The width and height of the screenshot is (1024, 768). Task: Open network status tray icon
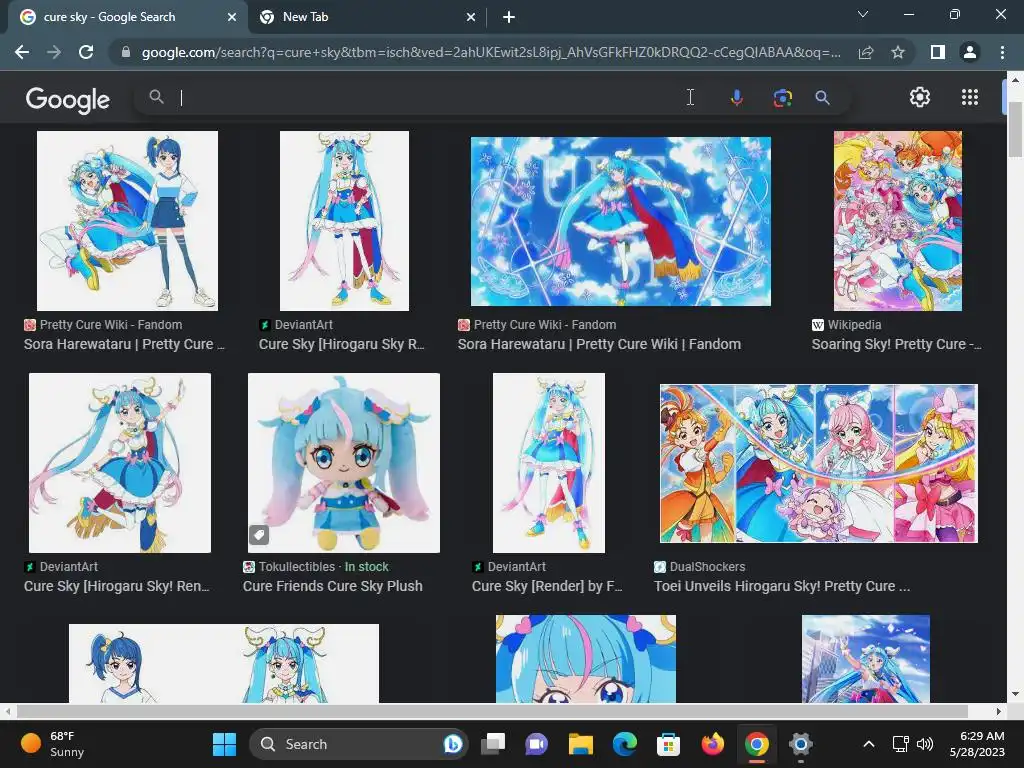(901, 744)
